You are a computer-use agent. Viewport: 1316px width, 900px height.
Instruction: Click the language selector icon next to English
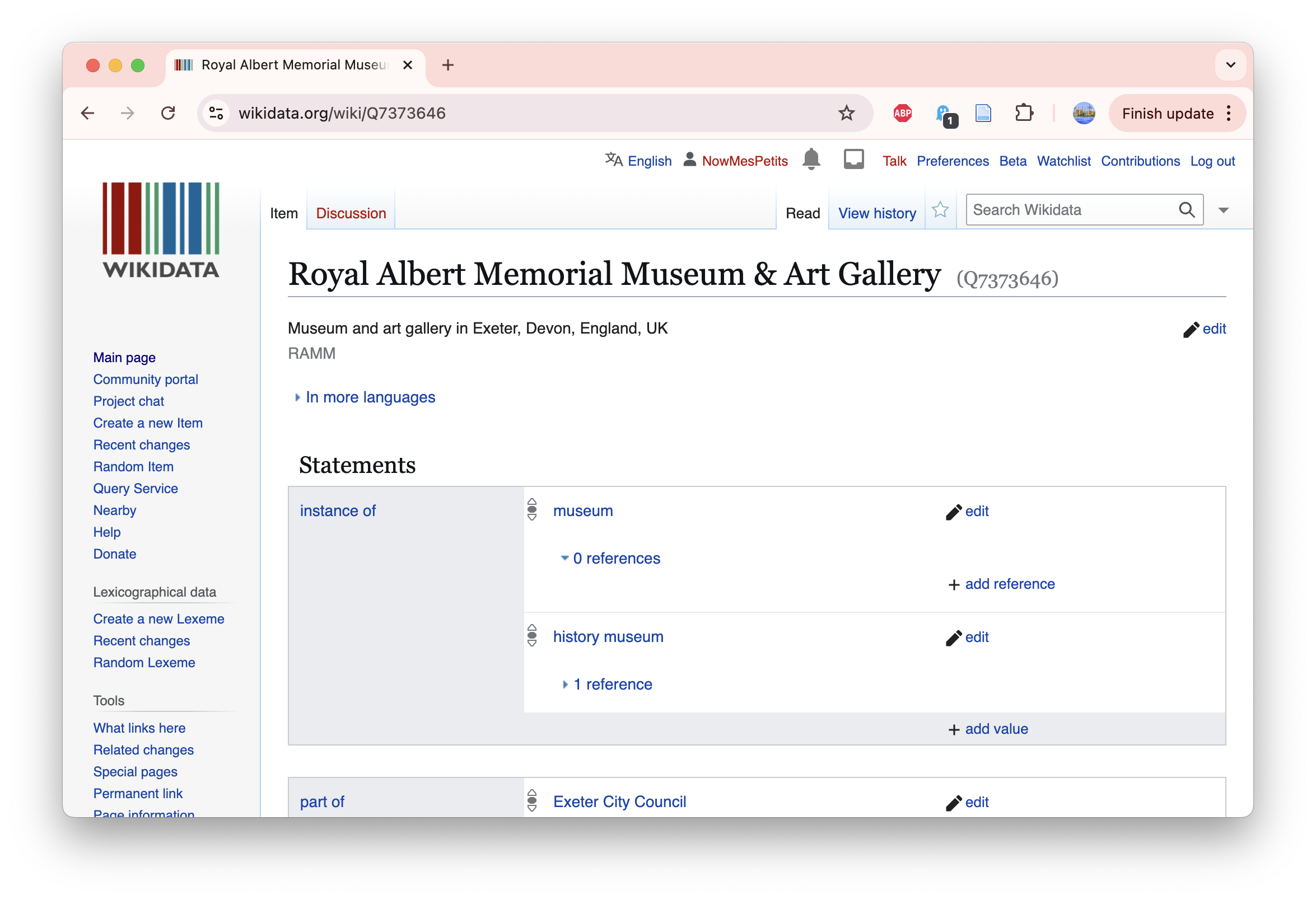pos(613,160)
